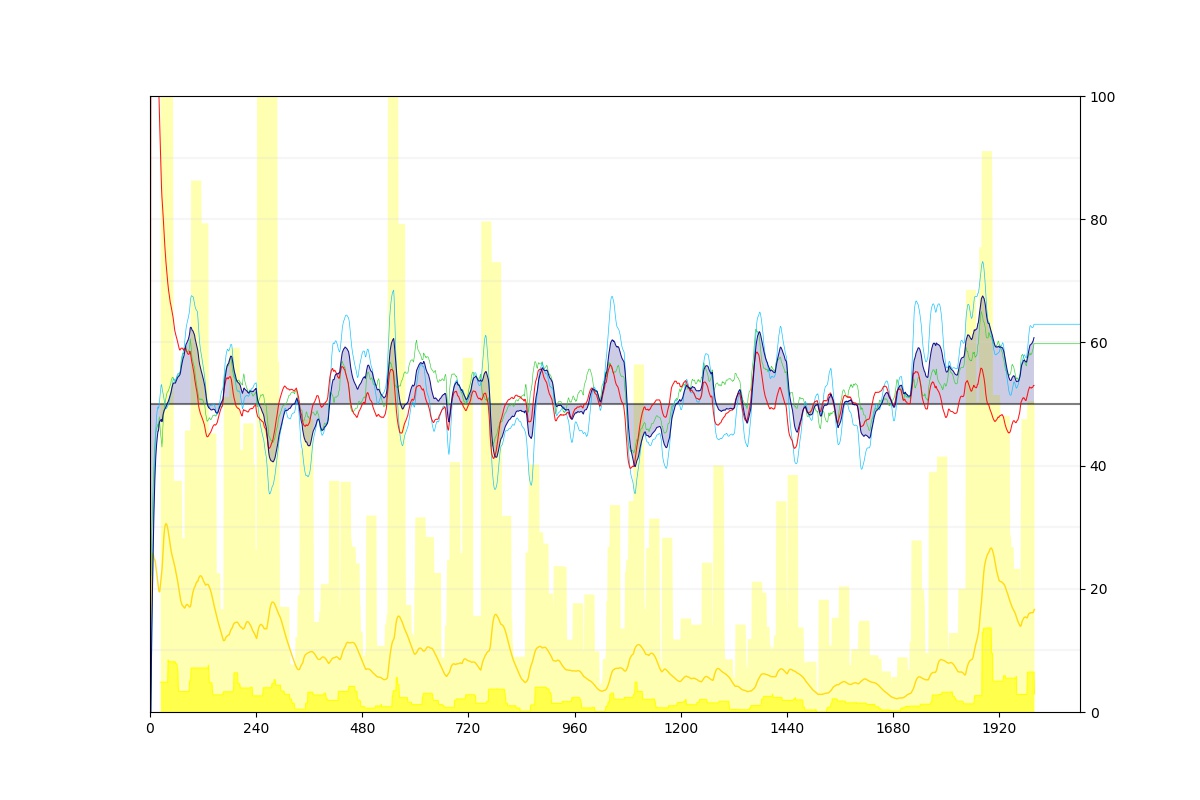Click the flat cyan line segment at far right
This screenshot has height=800, width=1200.
[x=1058, y=324]
